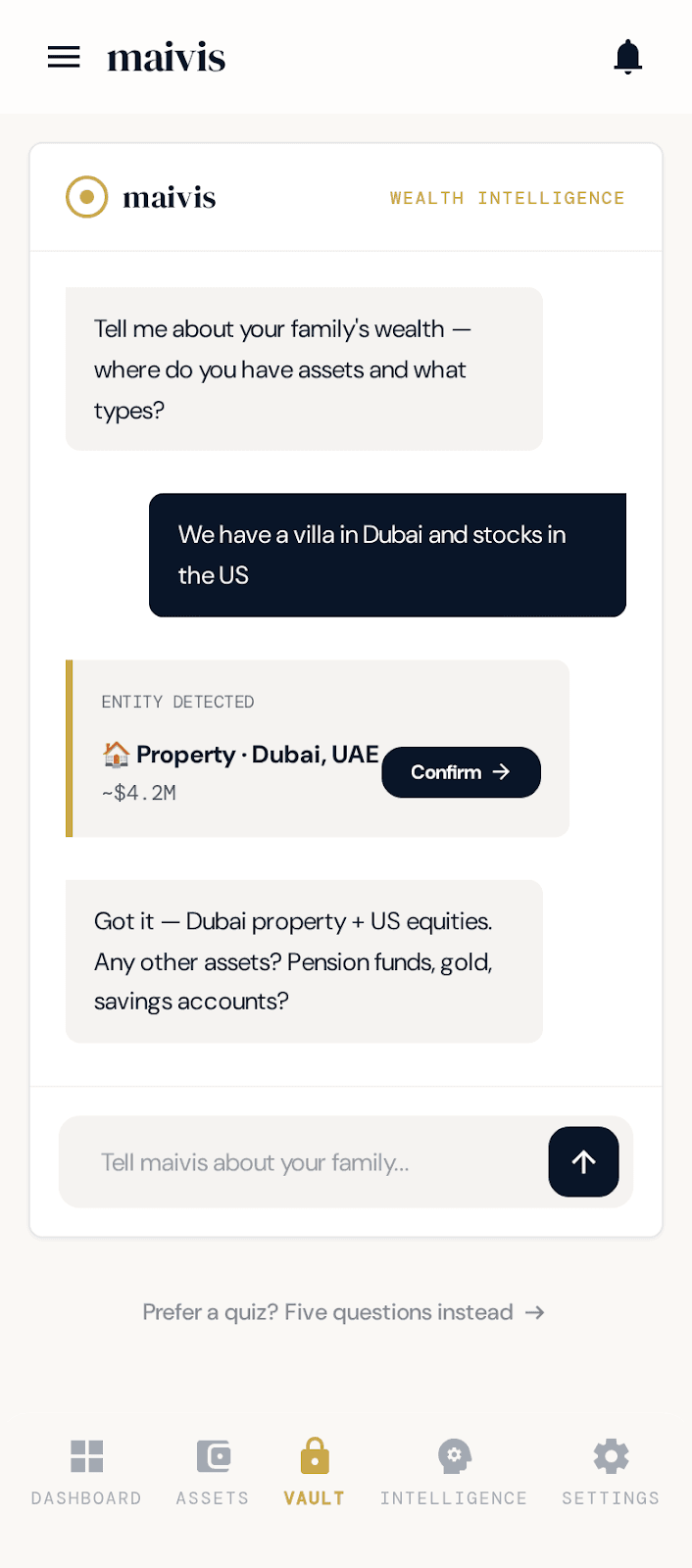Tap the upward arrow send icon
Image resolution: width=692 pixels, height=1568 pixels.
(583, 1161)
